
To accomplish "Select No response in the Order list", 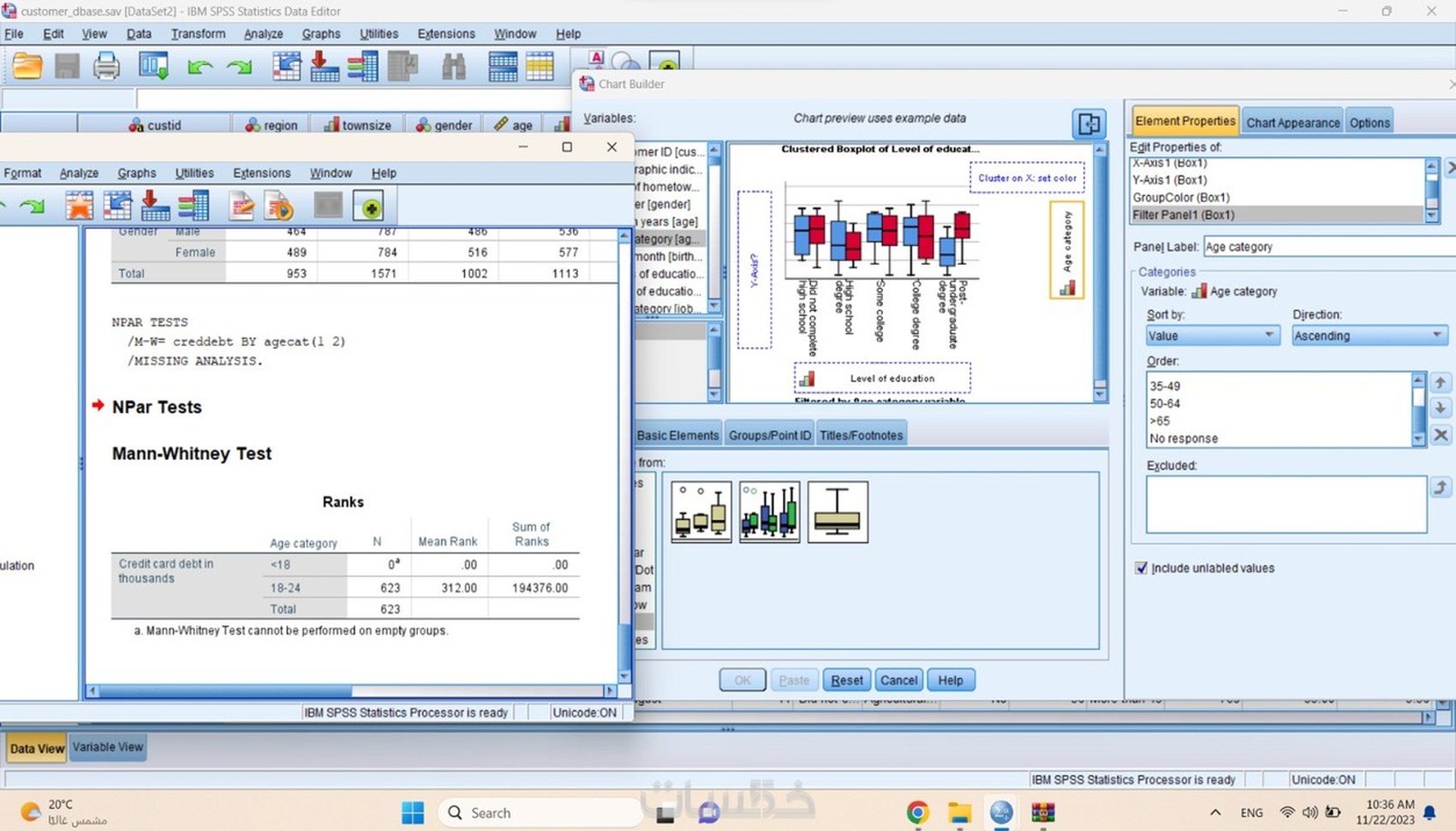I will 1280,439.
